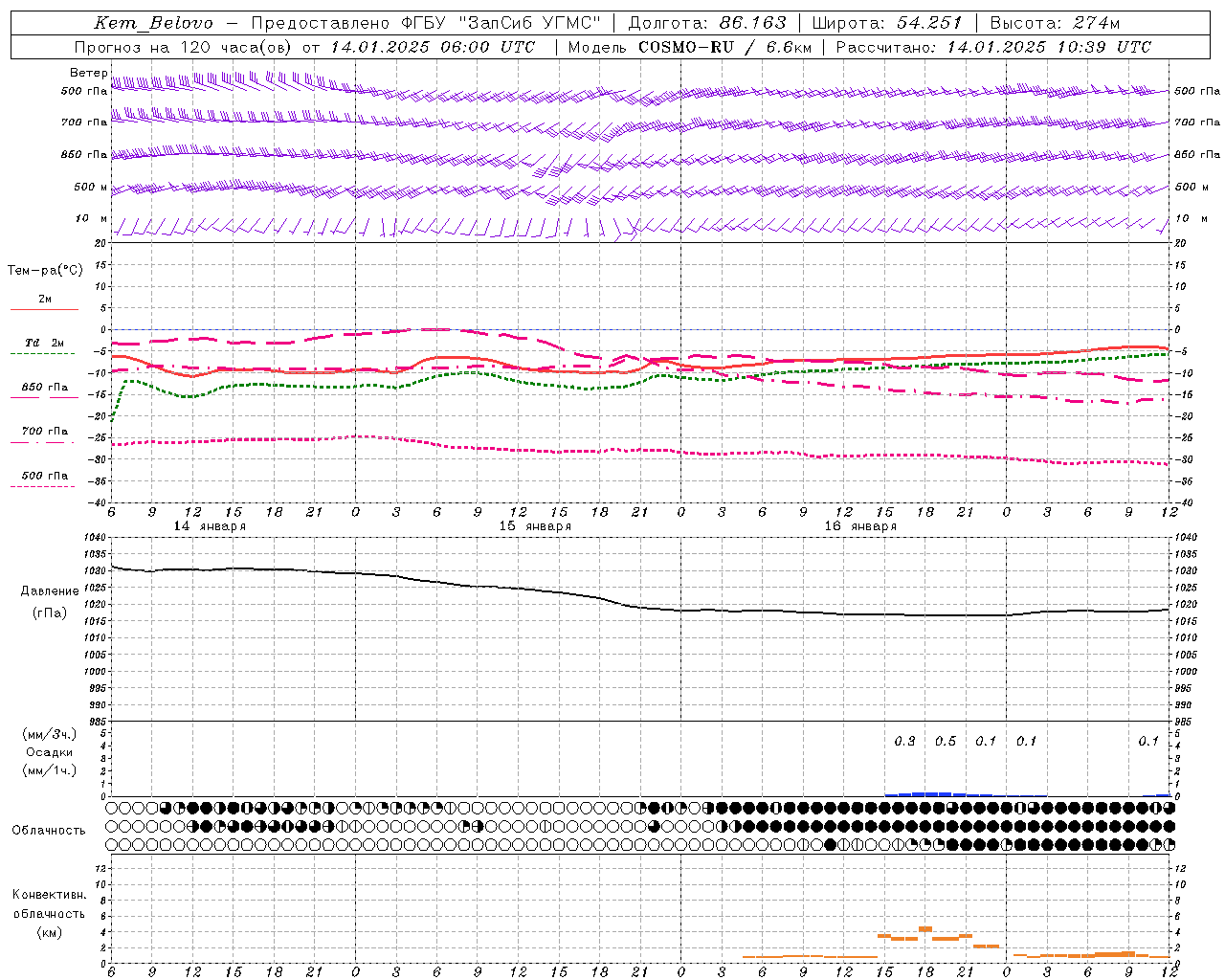Click the computed time 14.01.2025 10:39 UTC
Image resolution: width=1225 pixels, height=980 pixels.
[1049, 47]
